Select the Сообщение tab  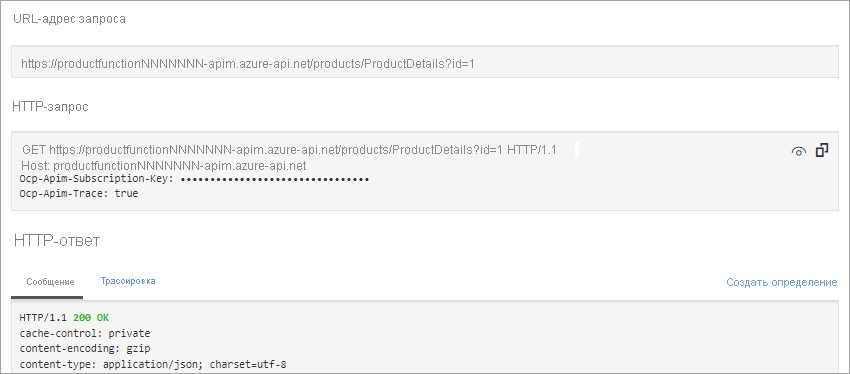coord(50,282)
